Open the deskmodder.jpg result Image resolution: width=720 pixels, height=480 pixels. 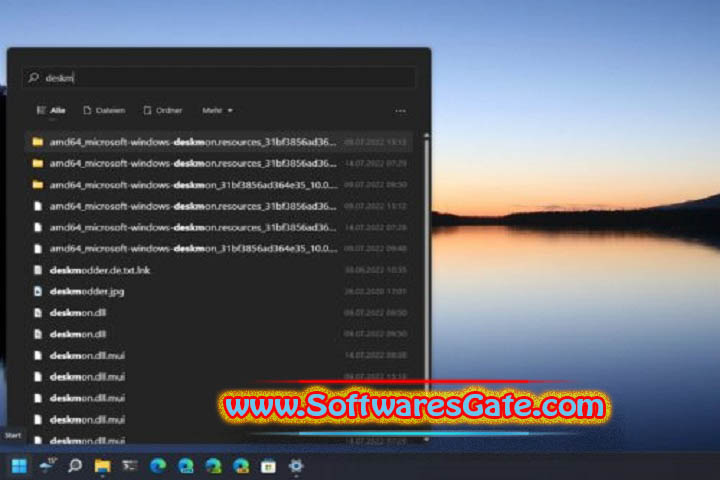pyautogui.click(x=219, y=291)
